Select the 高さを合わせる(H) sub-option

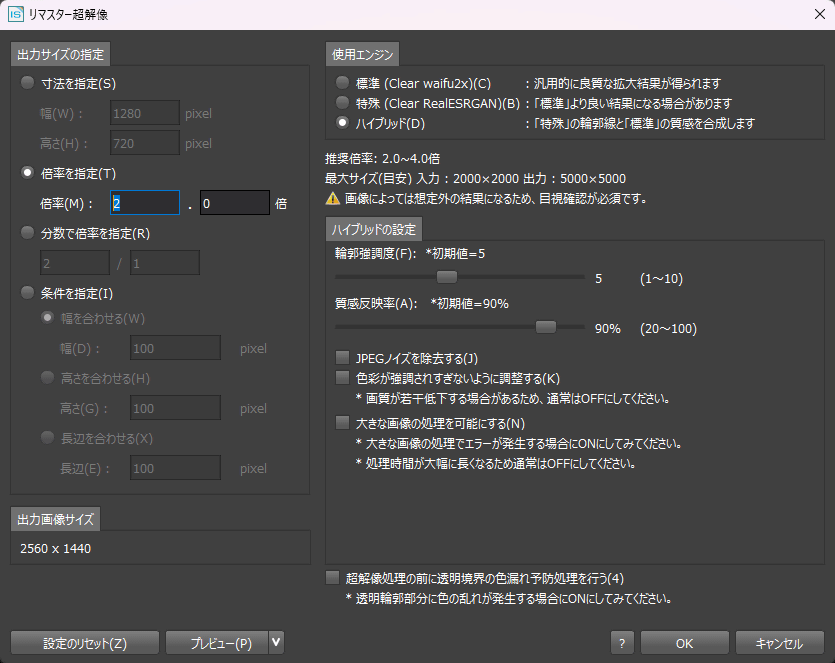[47, 378]
